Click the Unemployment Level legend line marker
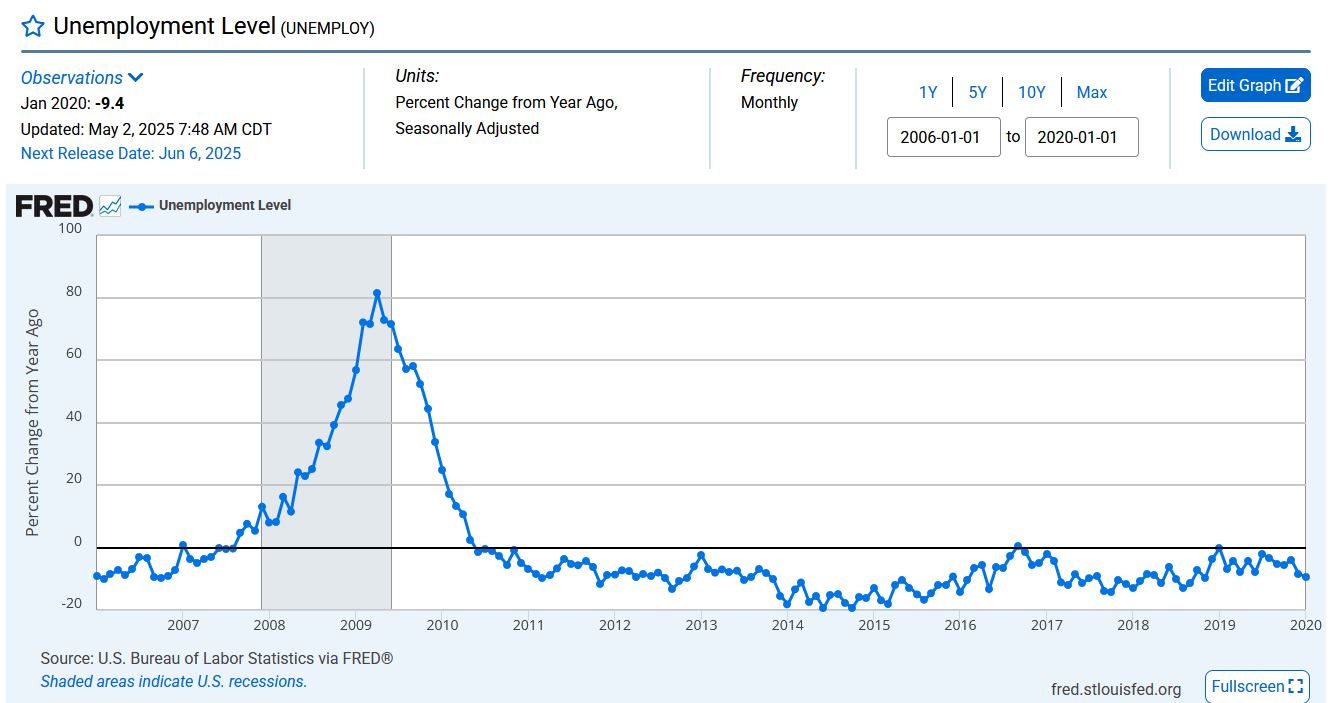The width and height of the screenshot is (1336, 703). click(141, 206)
